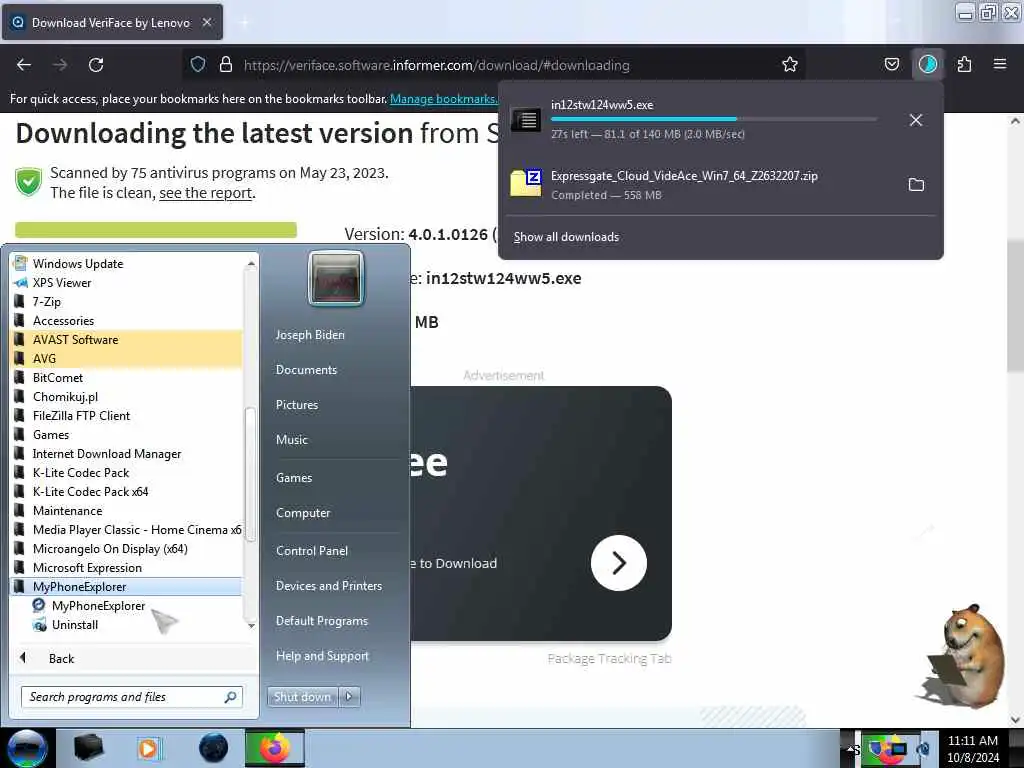Open XPS Viewer from program list
The width and height of the screenshot is (1024, 768).
tap(62, 282)
